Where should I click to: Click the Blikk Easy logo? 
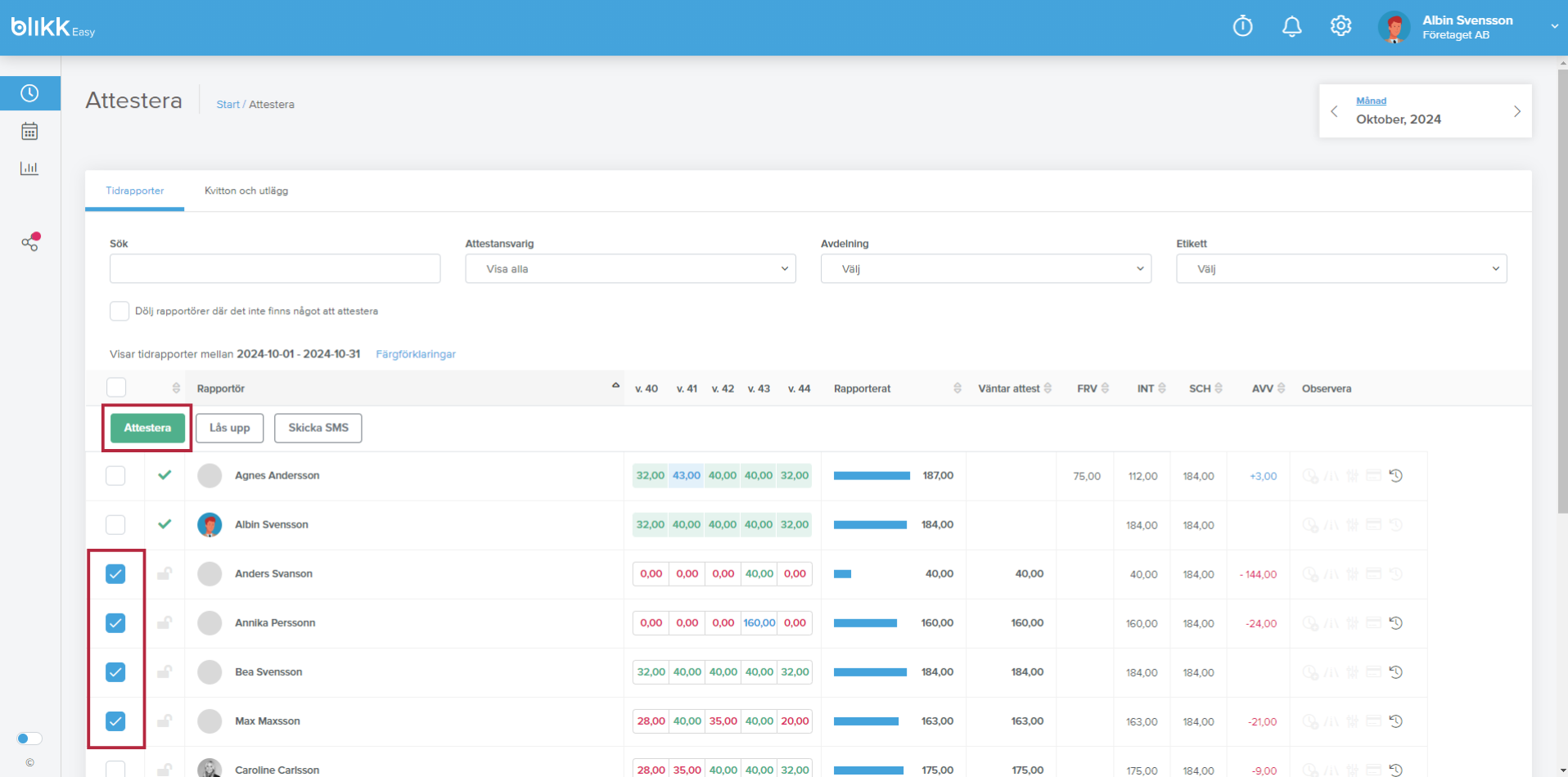pos(53,27)
